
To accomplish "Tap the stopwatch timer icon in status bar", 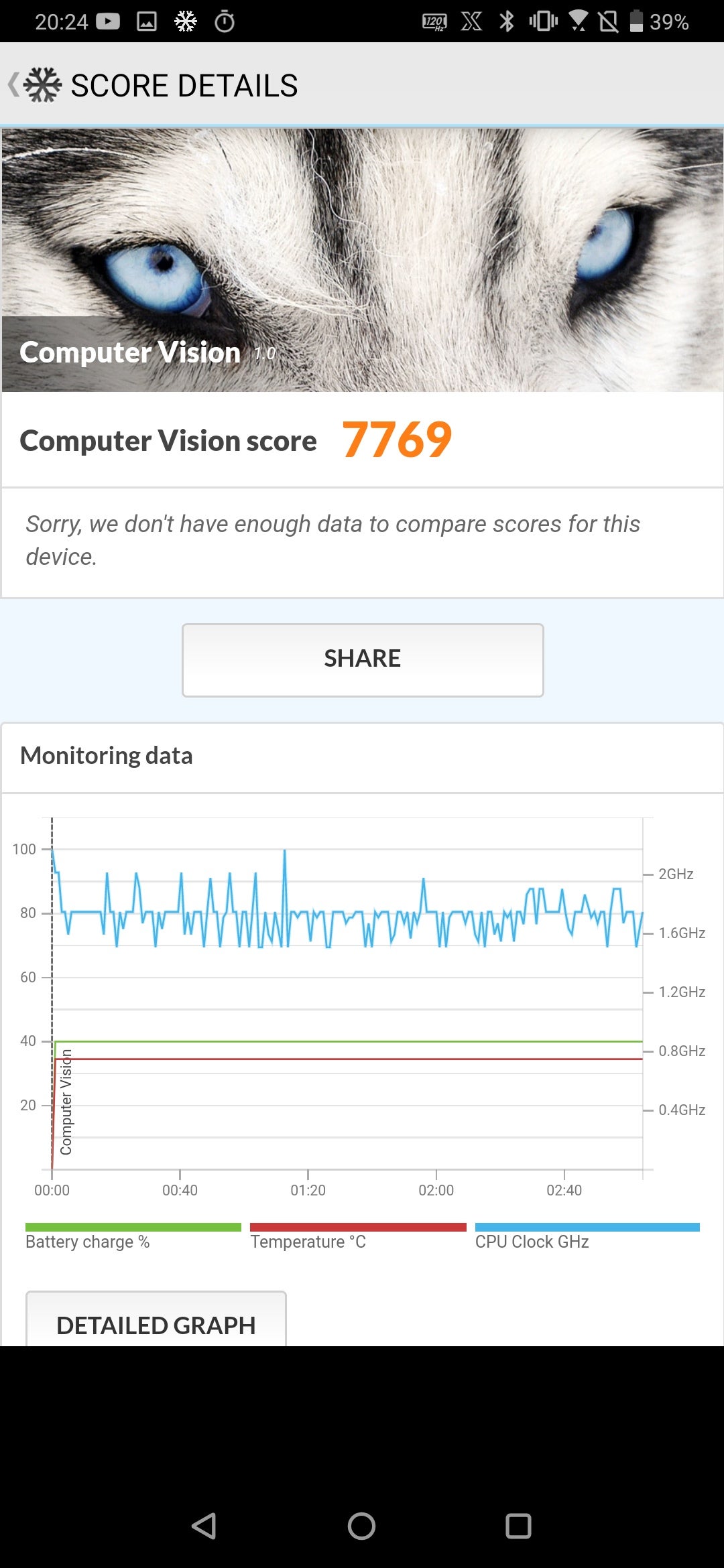I will [225, 21].
